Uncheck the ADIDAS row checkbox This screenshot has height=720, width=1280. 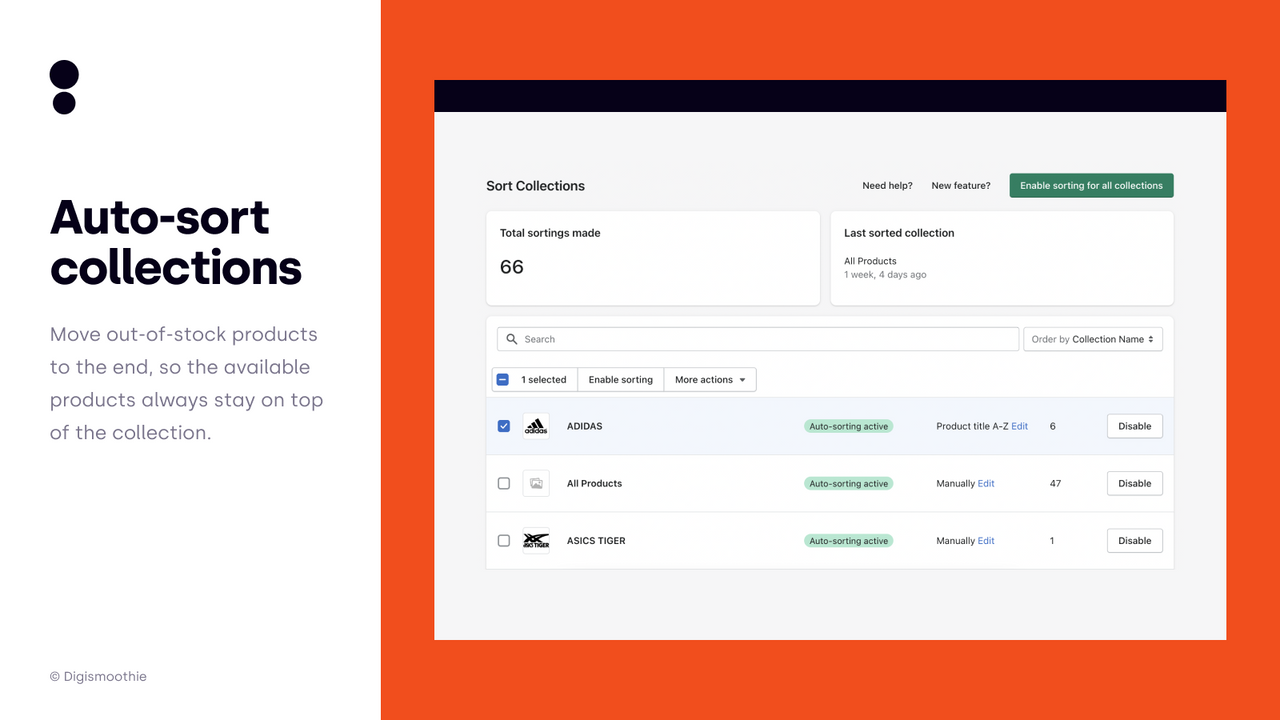tap(503, 425)
